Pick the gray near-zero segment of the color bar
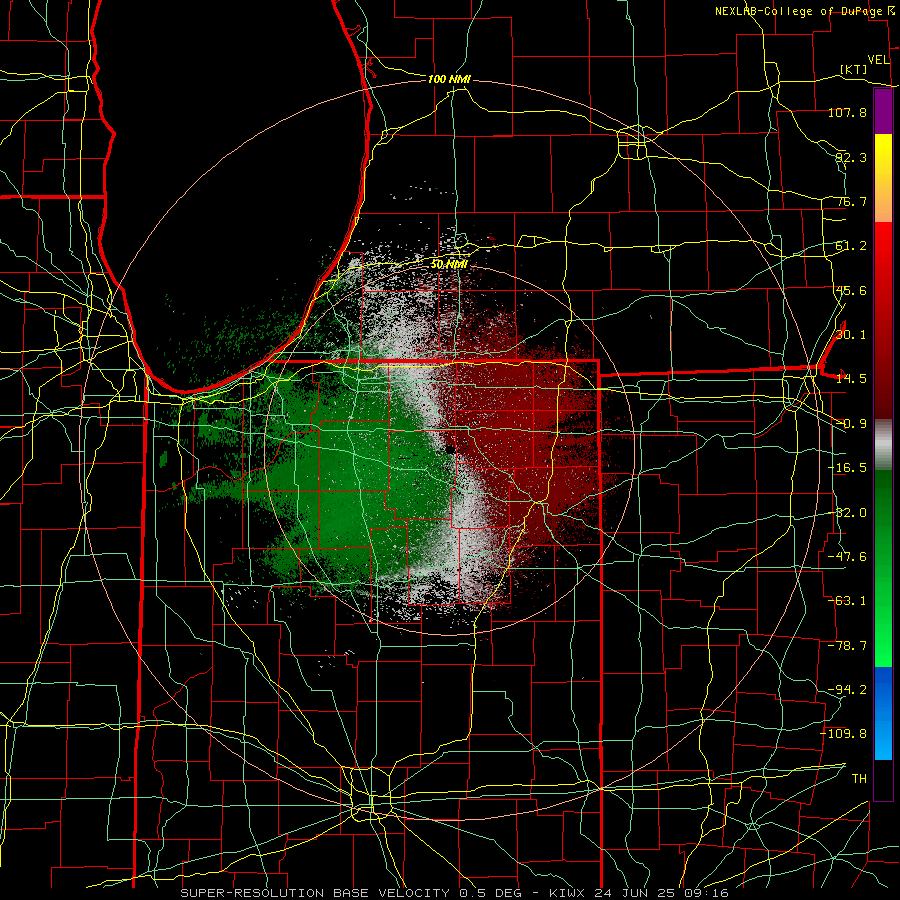Viewport: 900px width, 900px height. coord(883,445)
